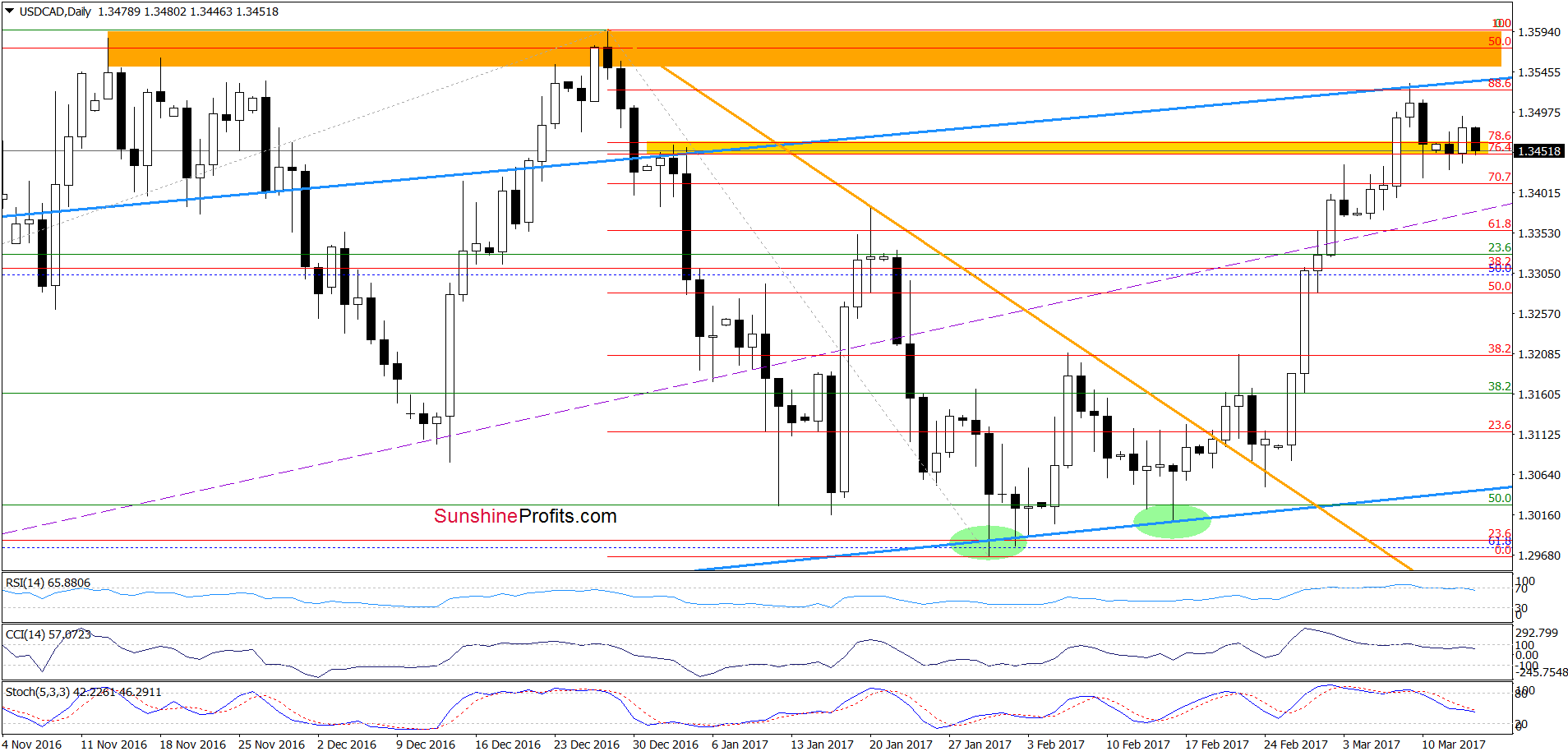Click the 10 Feb 2017 date label
Image resolution: width=1568 pixels, height=756 pixels.
[x=1138, y=744]
